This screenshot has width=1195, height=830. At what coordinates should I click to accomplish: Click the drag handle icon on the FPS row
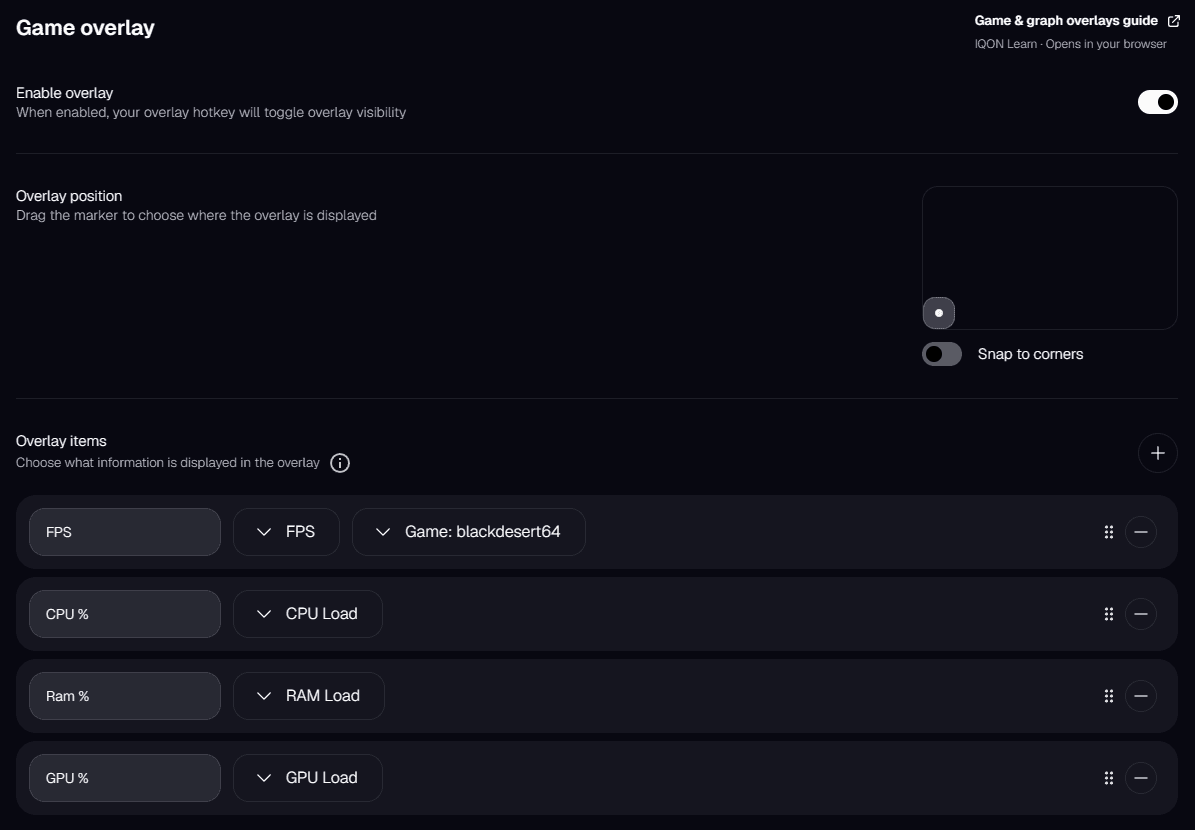tap(1109, 532)
